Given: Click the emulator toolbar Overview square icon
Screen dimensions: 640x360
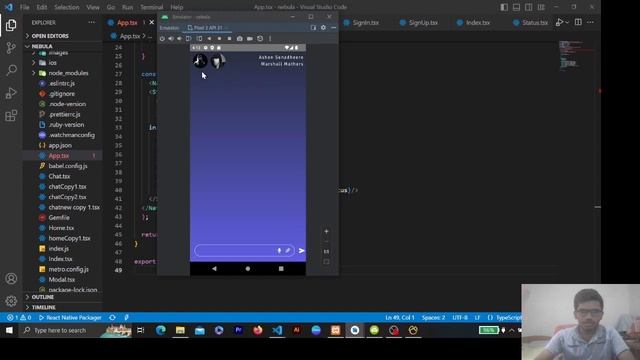Looking at the screenshot, I should tap(229, 39).
